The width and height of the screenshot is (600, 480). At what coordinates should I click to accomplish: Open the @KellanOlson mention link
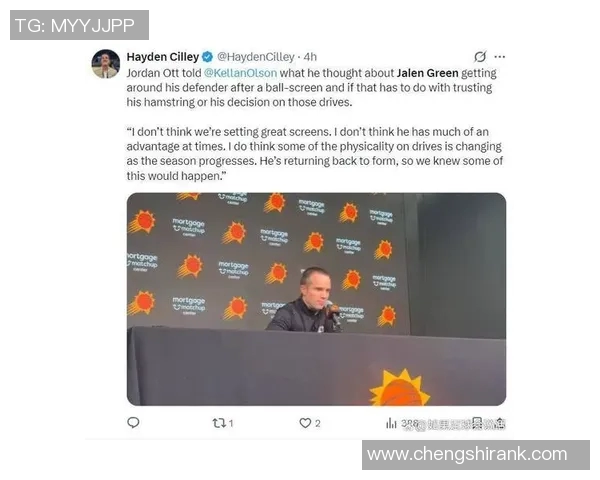pos(240,73)
